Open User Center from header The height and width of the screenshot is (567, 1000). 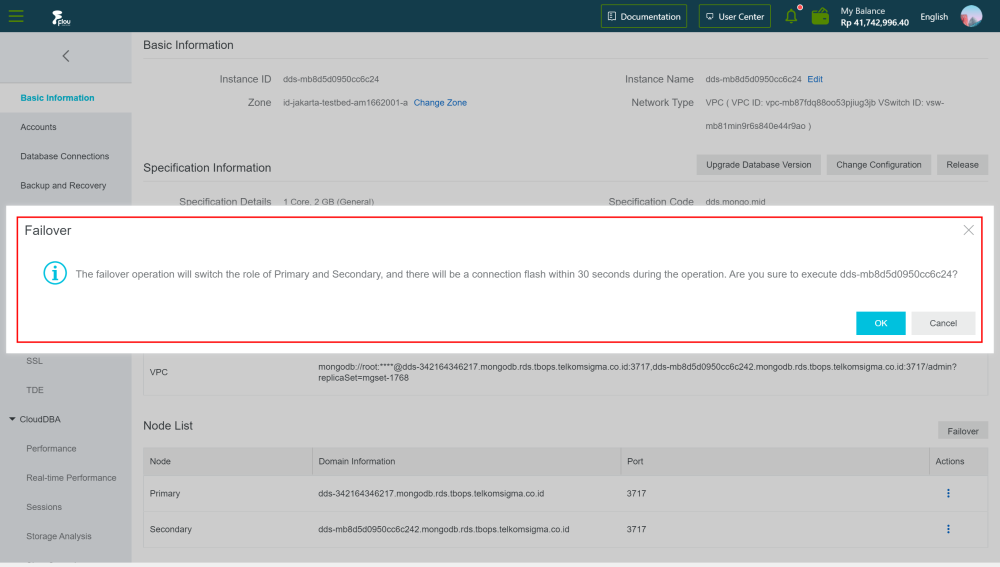[735, 17]
